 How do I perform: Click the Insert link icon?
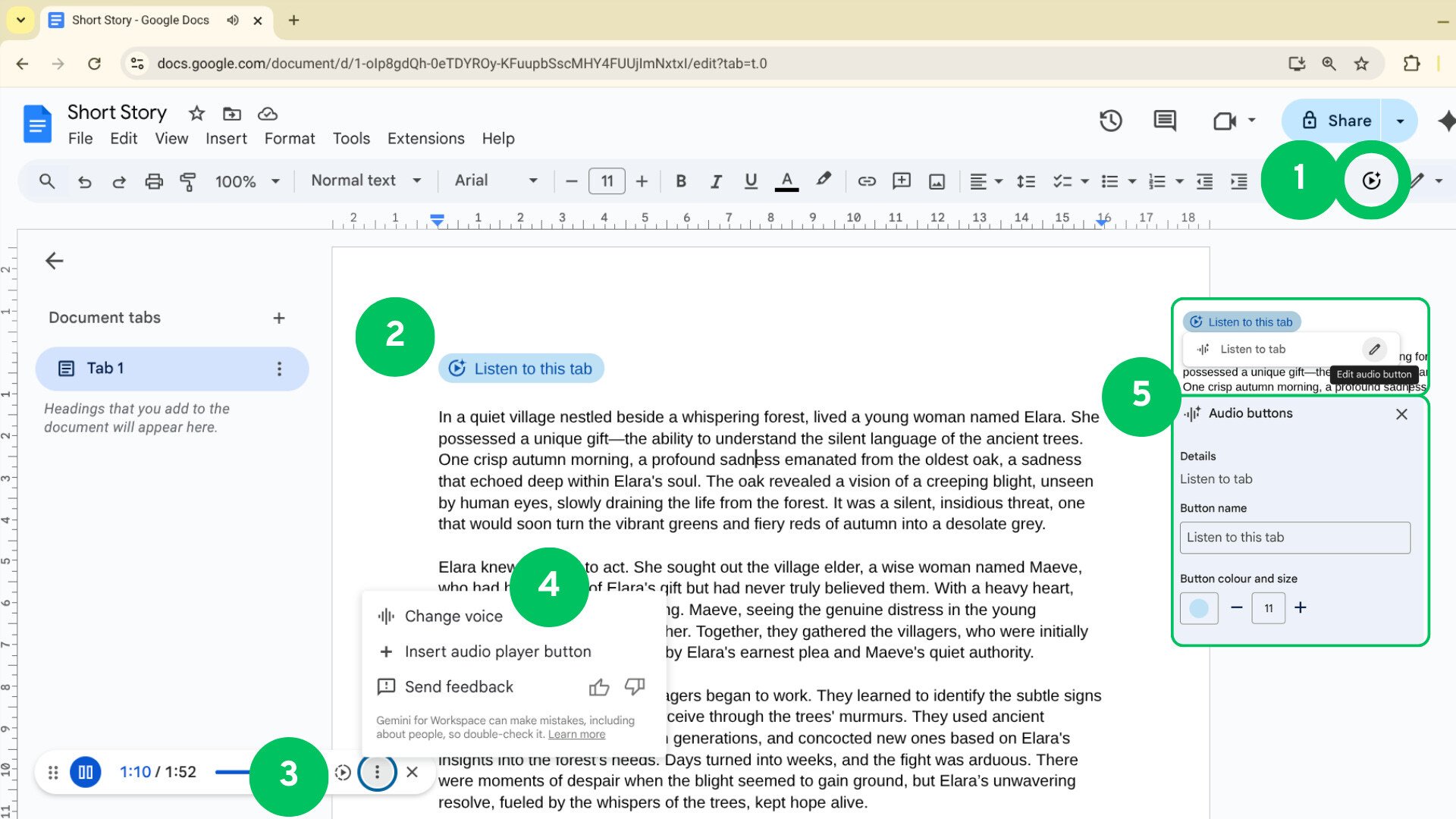867,181
